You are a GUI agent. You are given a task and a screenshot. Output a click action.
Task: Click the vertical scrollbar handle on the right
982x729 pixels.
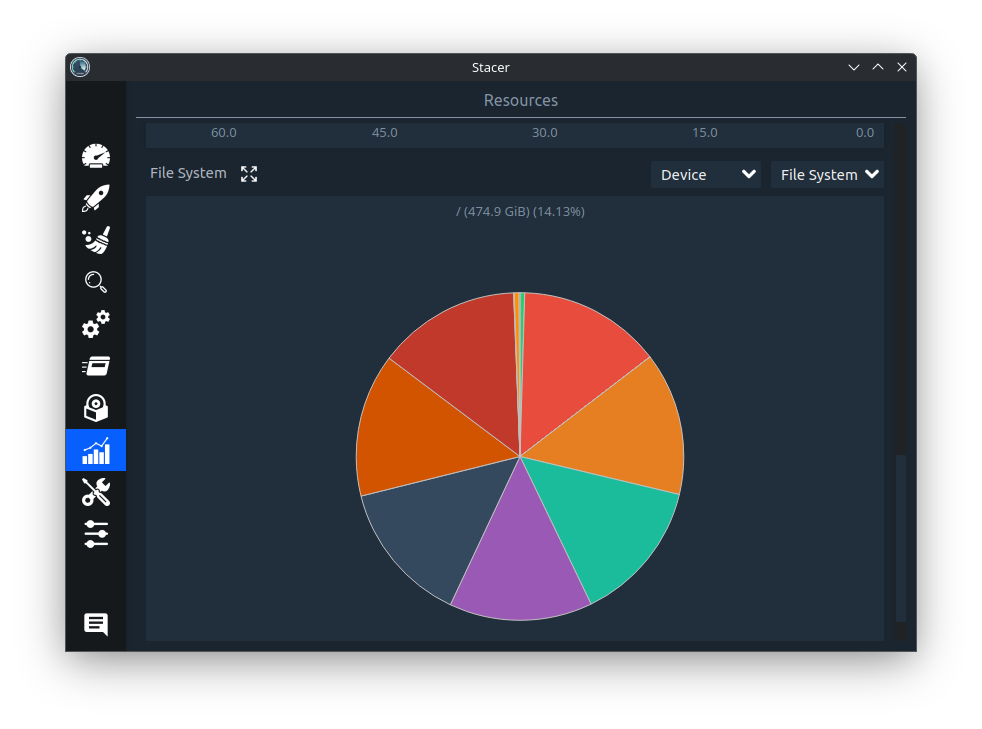tap(901, 537)
